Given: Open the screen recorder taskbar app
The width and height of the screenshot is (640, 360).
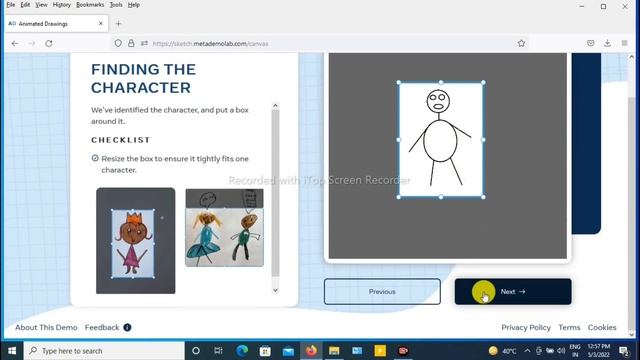Looking at the screenshot, I should tap(403, 351).
